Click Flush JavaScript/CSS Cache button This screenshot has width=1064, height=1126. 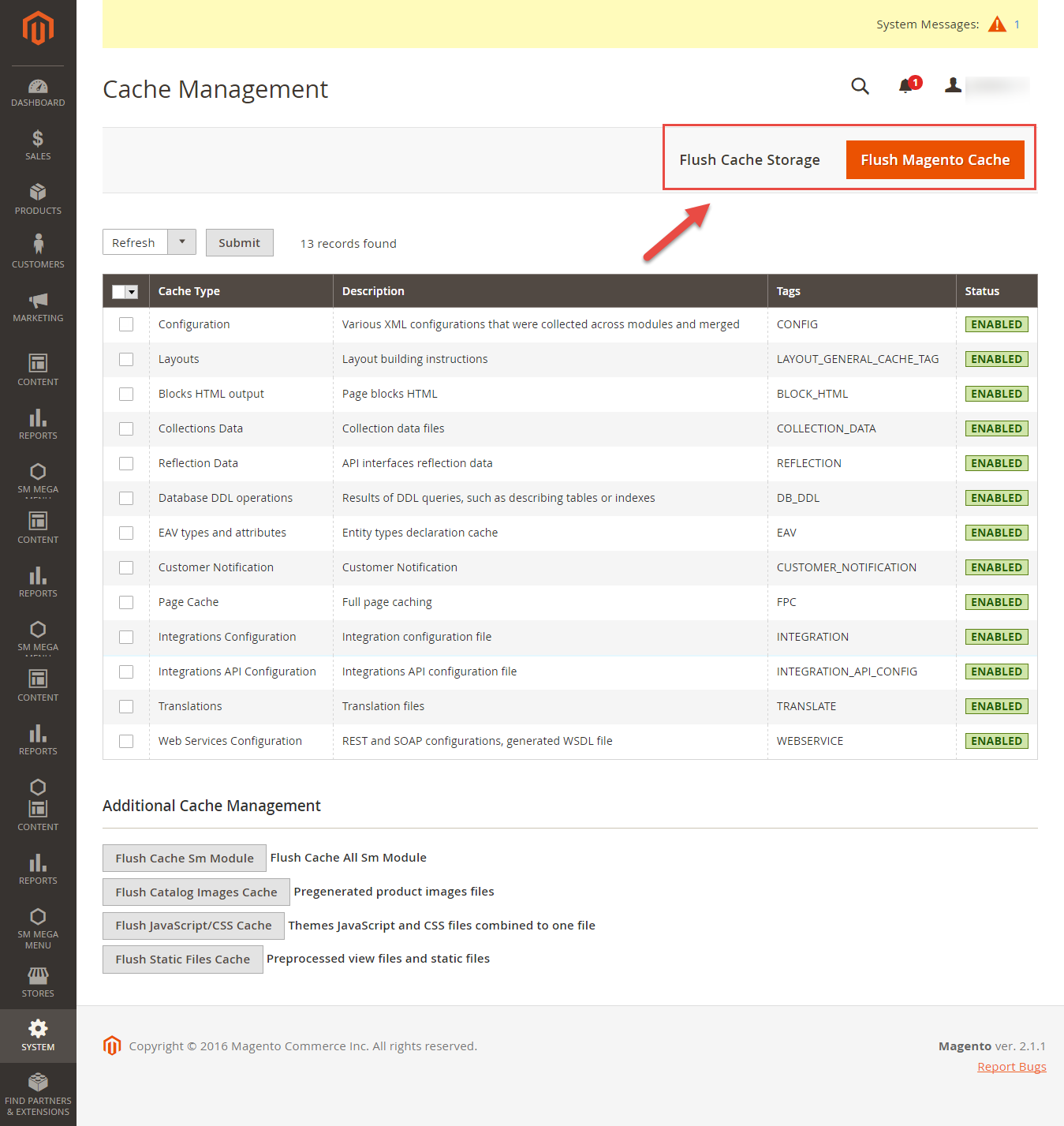coord(193,925)
